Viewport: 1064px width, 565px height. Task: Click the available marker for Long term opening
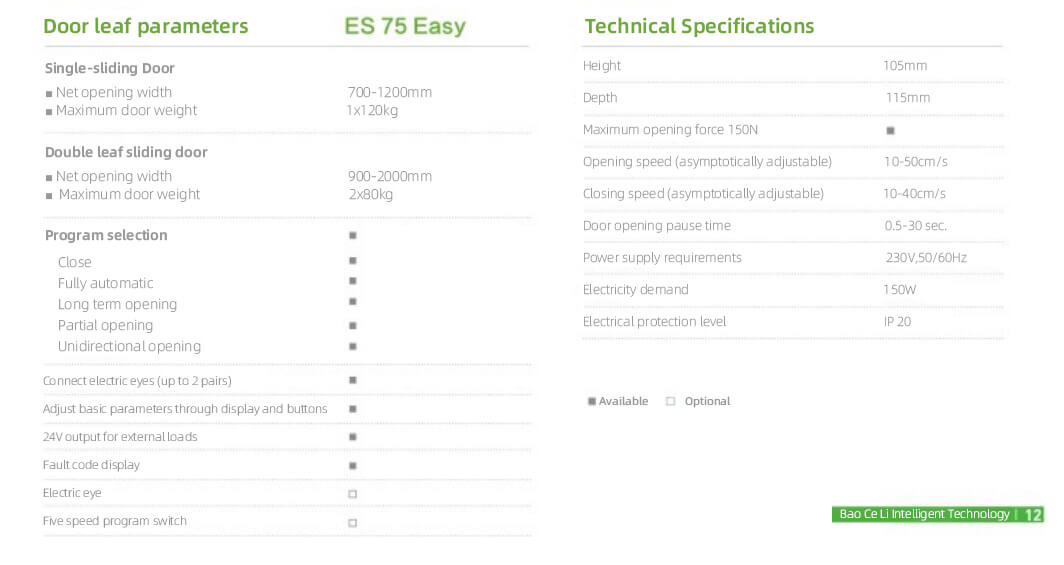(x=352, y=302)
